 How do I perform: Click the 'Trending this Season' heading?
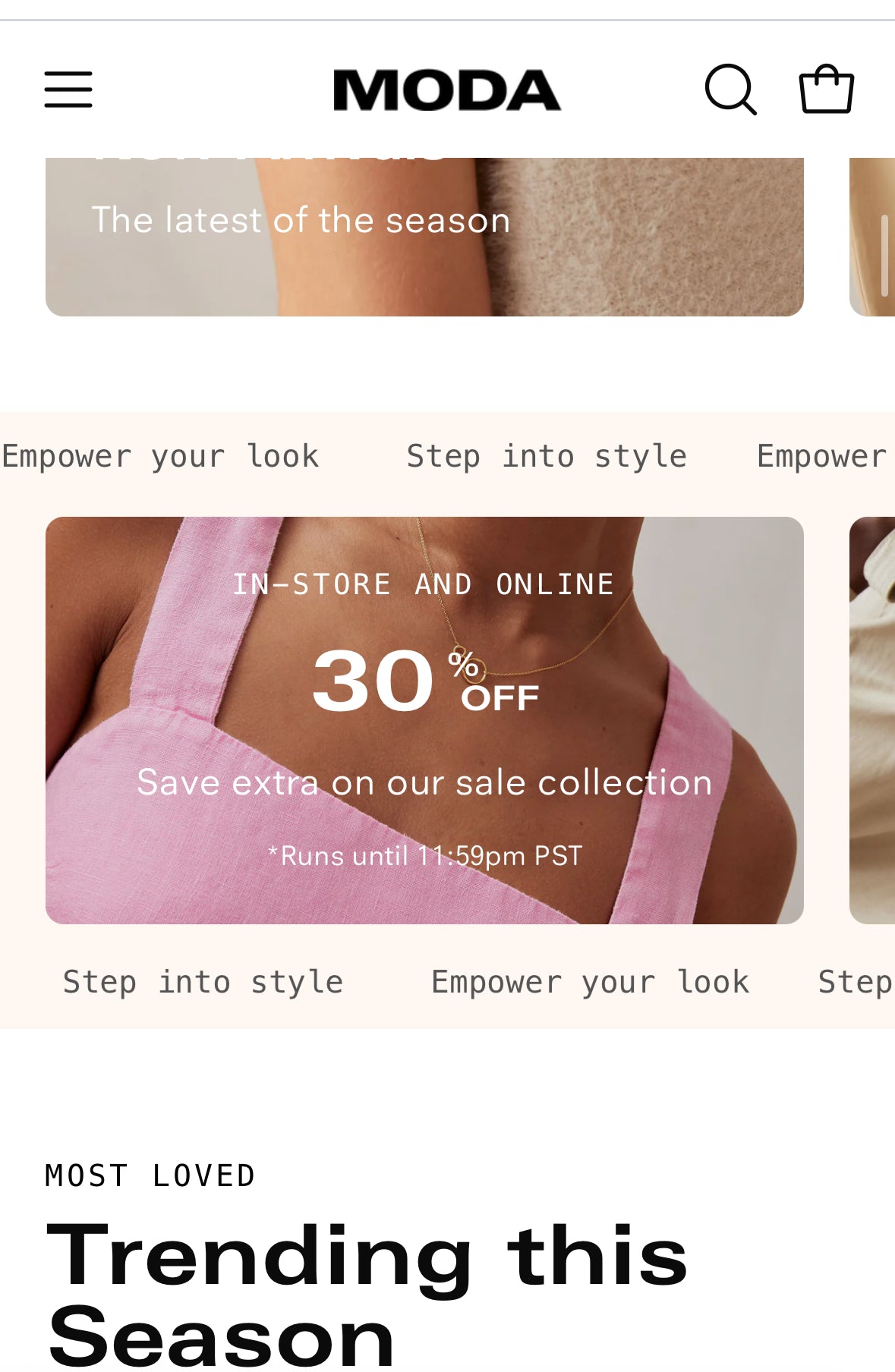(x=367, y=1295)
